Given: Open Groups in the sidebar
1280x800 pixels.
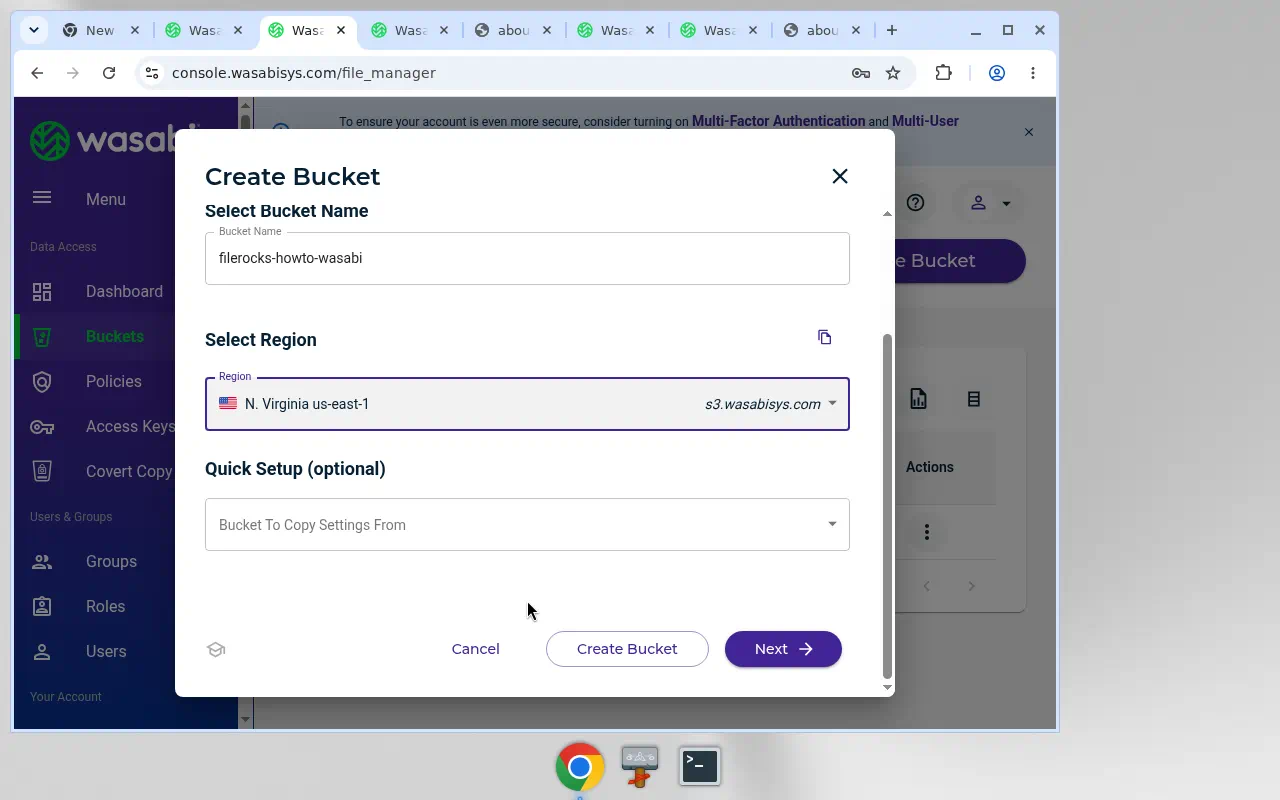Looking at the screenshot, I should click(111, 561).
